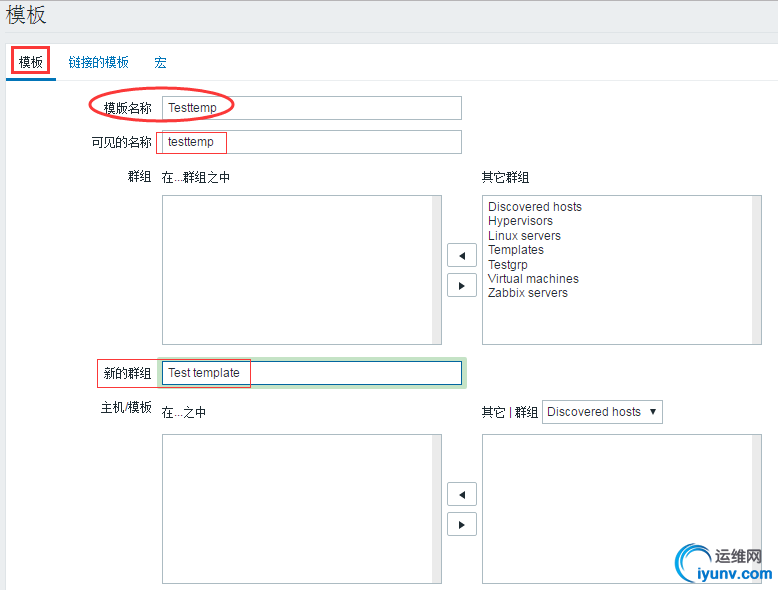
Task: Click the left arrow between the group lists
Action: (x=461, y=255)
